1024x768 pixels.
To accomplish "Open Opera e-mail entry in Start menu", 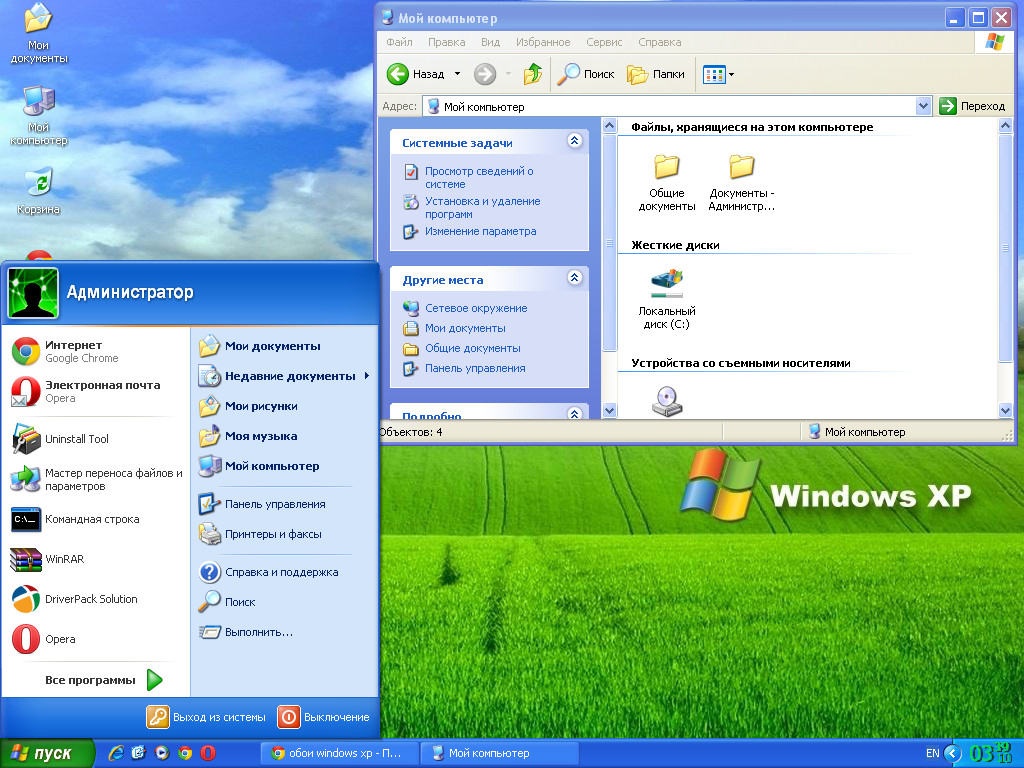I will (96, 391).
